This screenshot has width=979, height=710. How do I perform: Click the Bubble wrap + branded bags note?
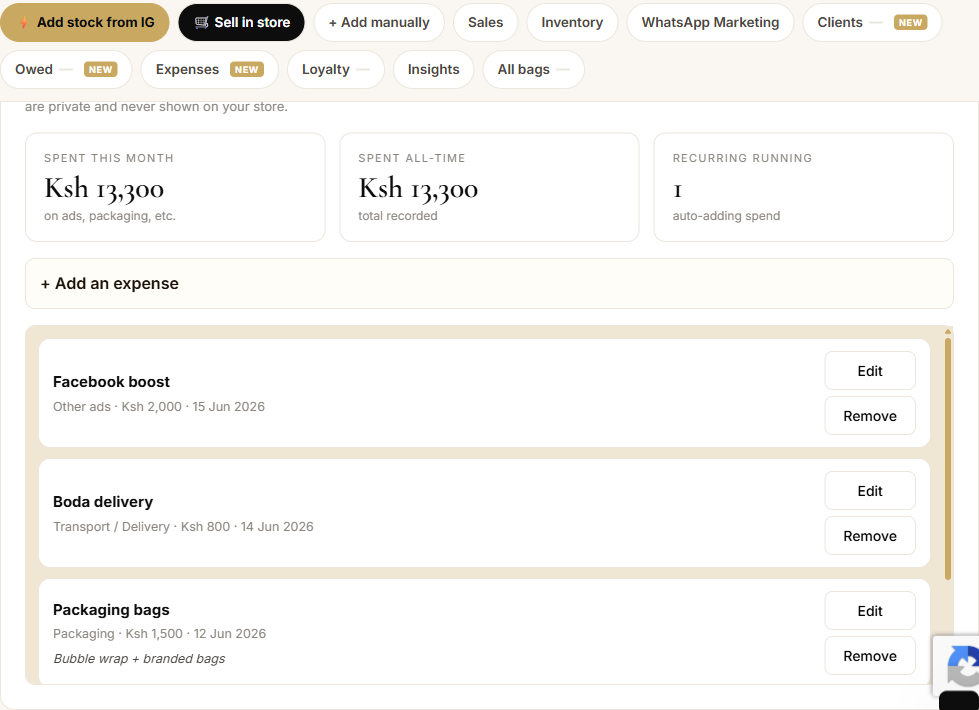[x=139, y=659]
